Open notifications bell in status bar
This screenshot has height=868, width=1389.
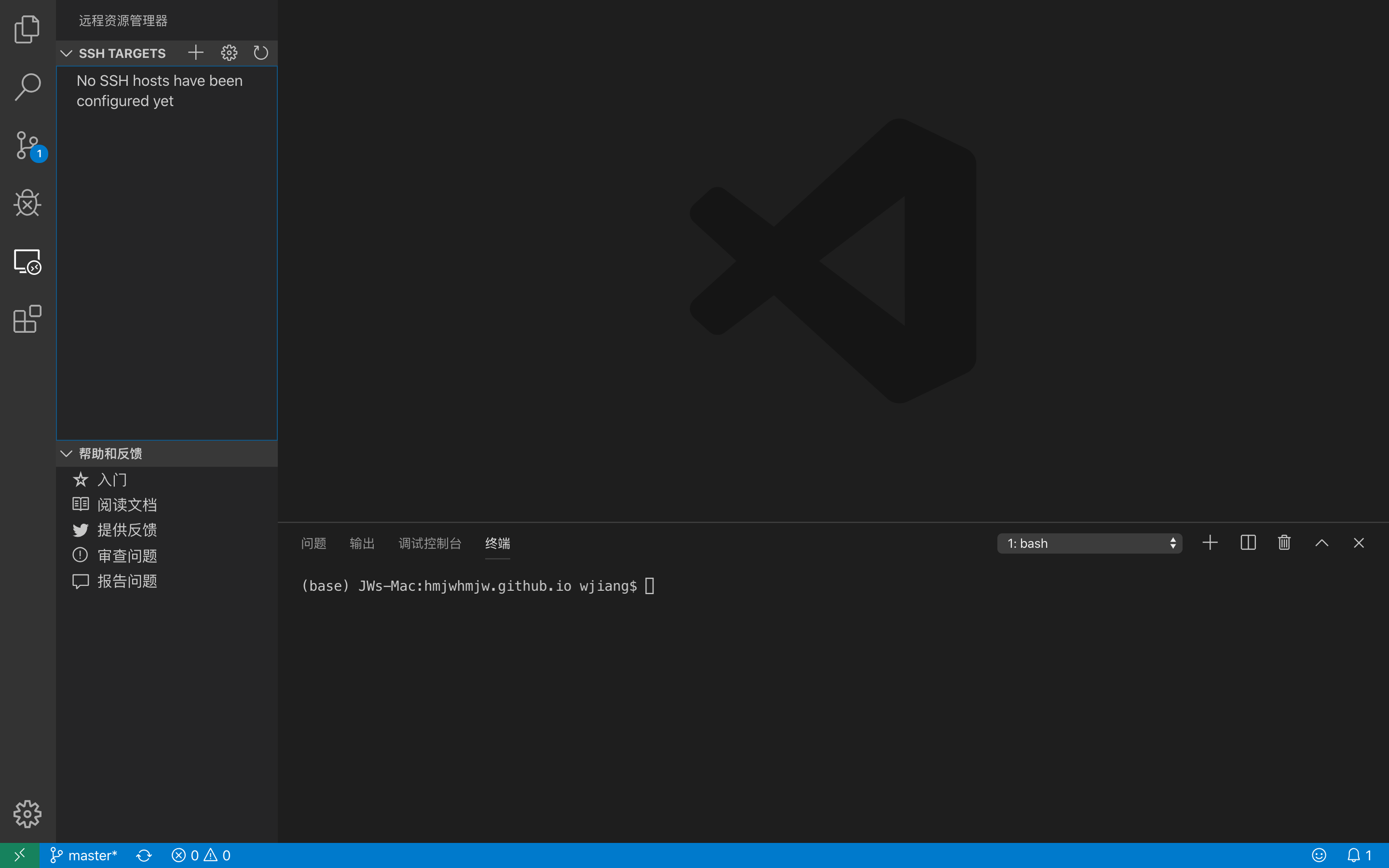coord(1359,855)
